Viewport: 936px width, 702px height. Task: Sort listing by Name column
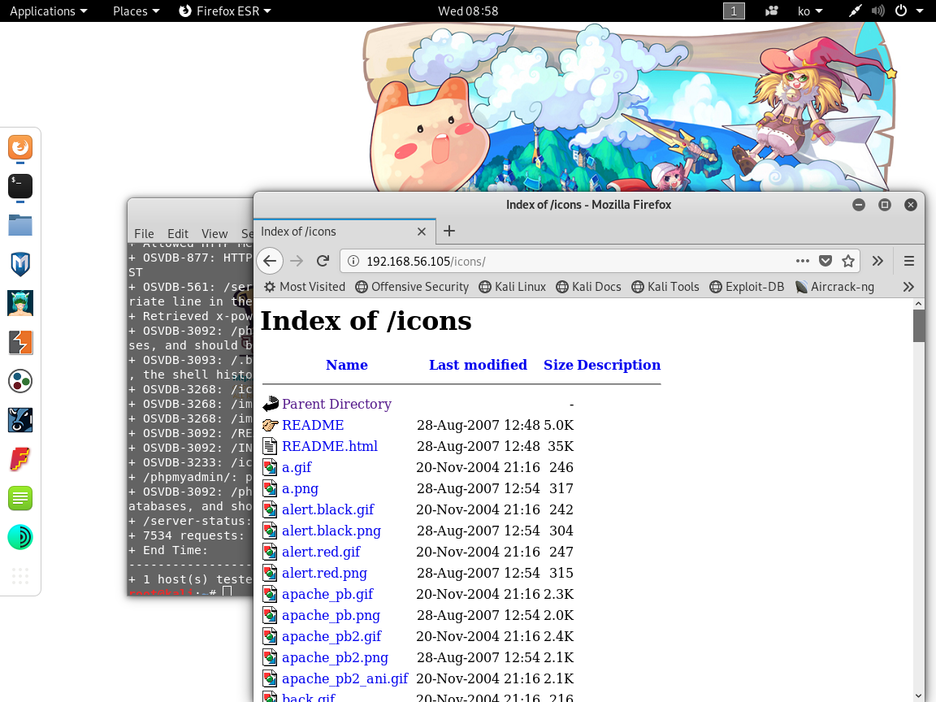347,365
